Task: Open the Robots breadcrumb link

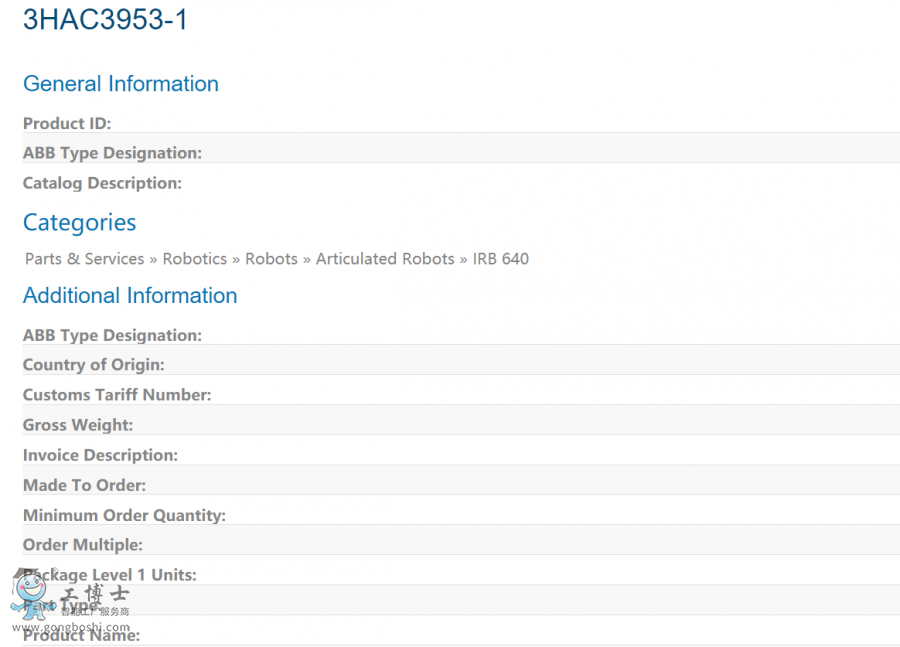Action: pos(271,259)
